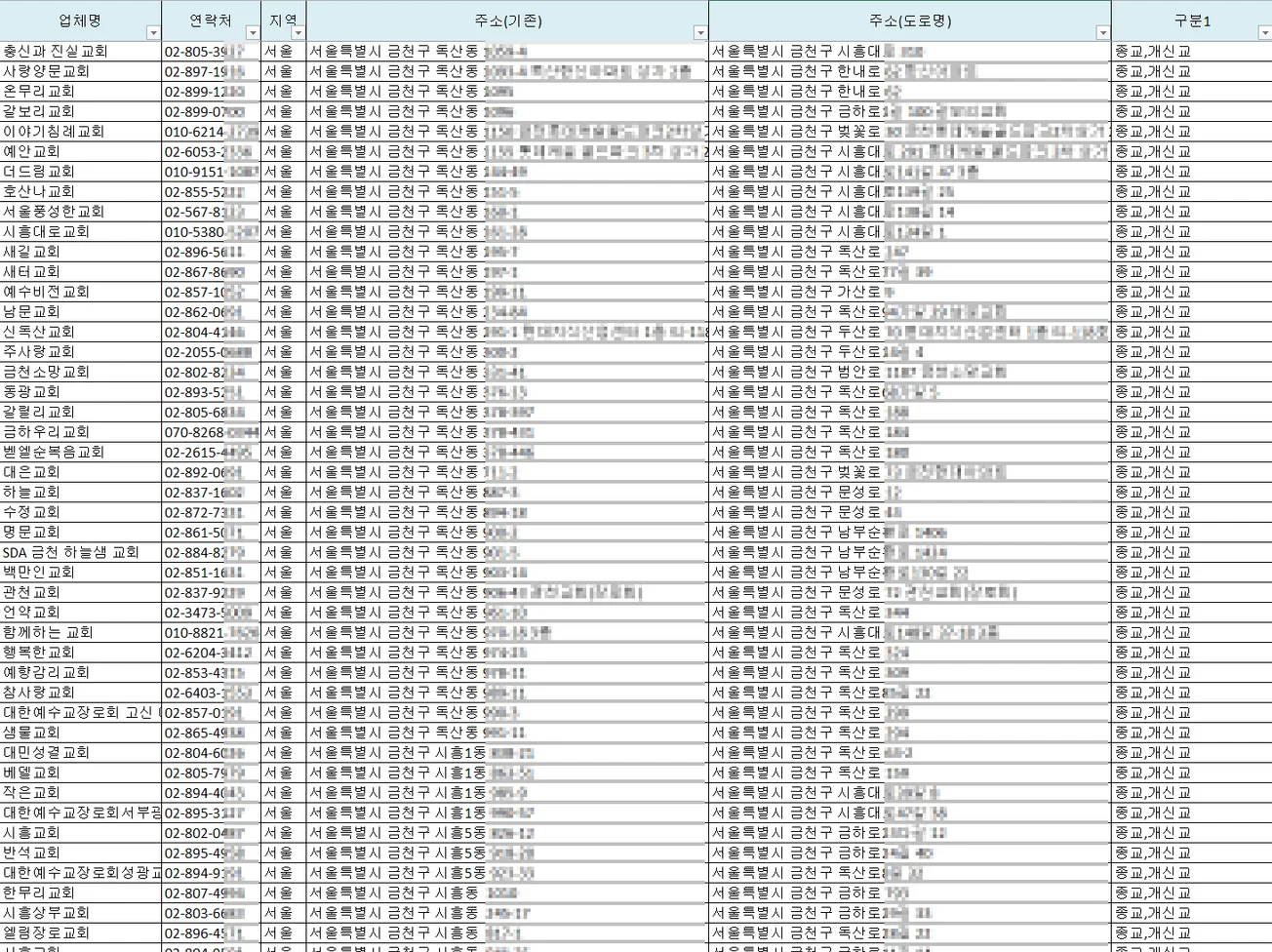The image size is (1272, 952).
Task: Select the 남문교회 cell
Action: pos(81,311)
